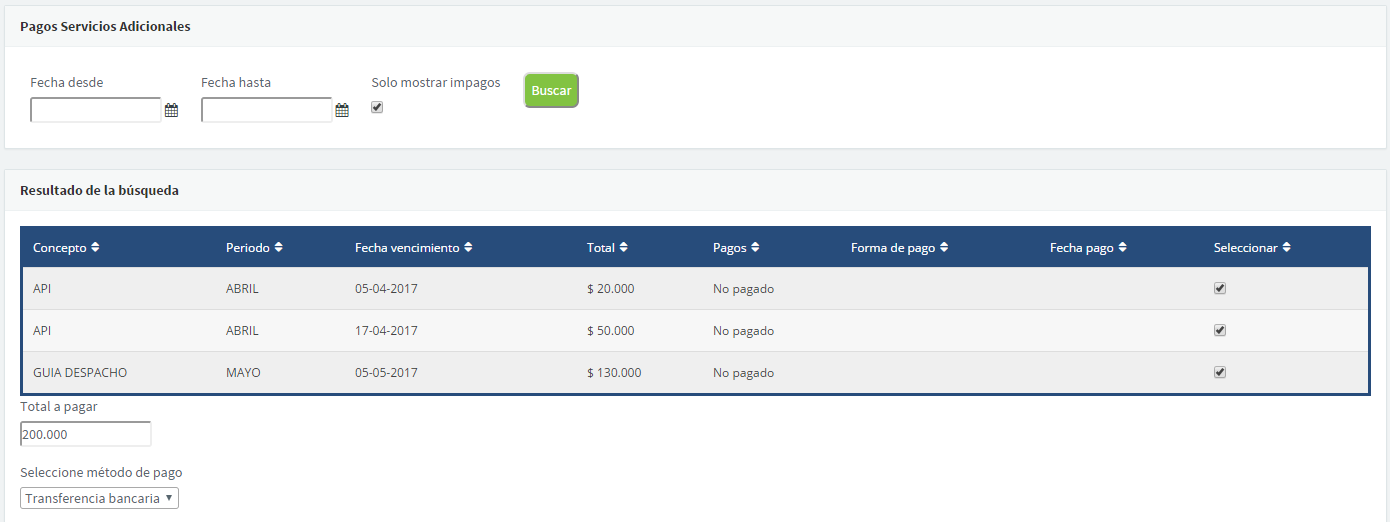1390x522 pixels.
Task: Uncheck Solo mostrar impagos checkbox
Action: [x=377, y=107]
